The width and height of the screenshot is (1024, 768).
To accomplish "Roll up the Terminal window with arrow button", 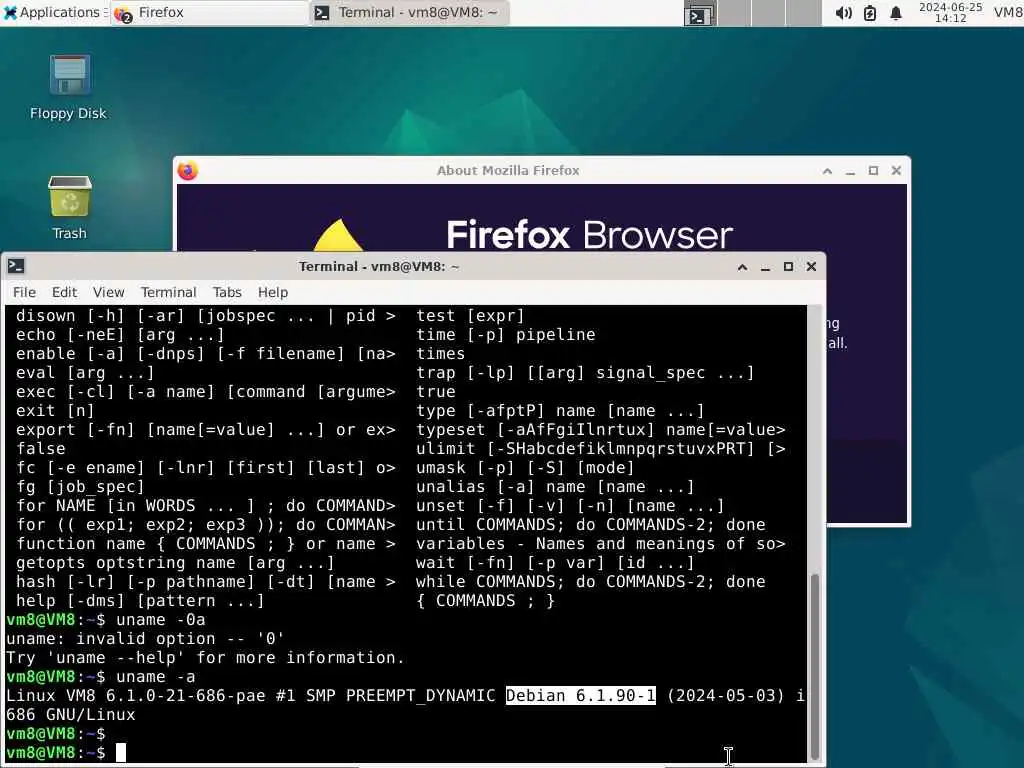I will tap(743, 267).
